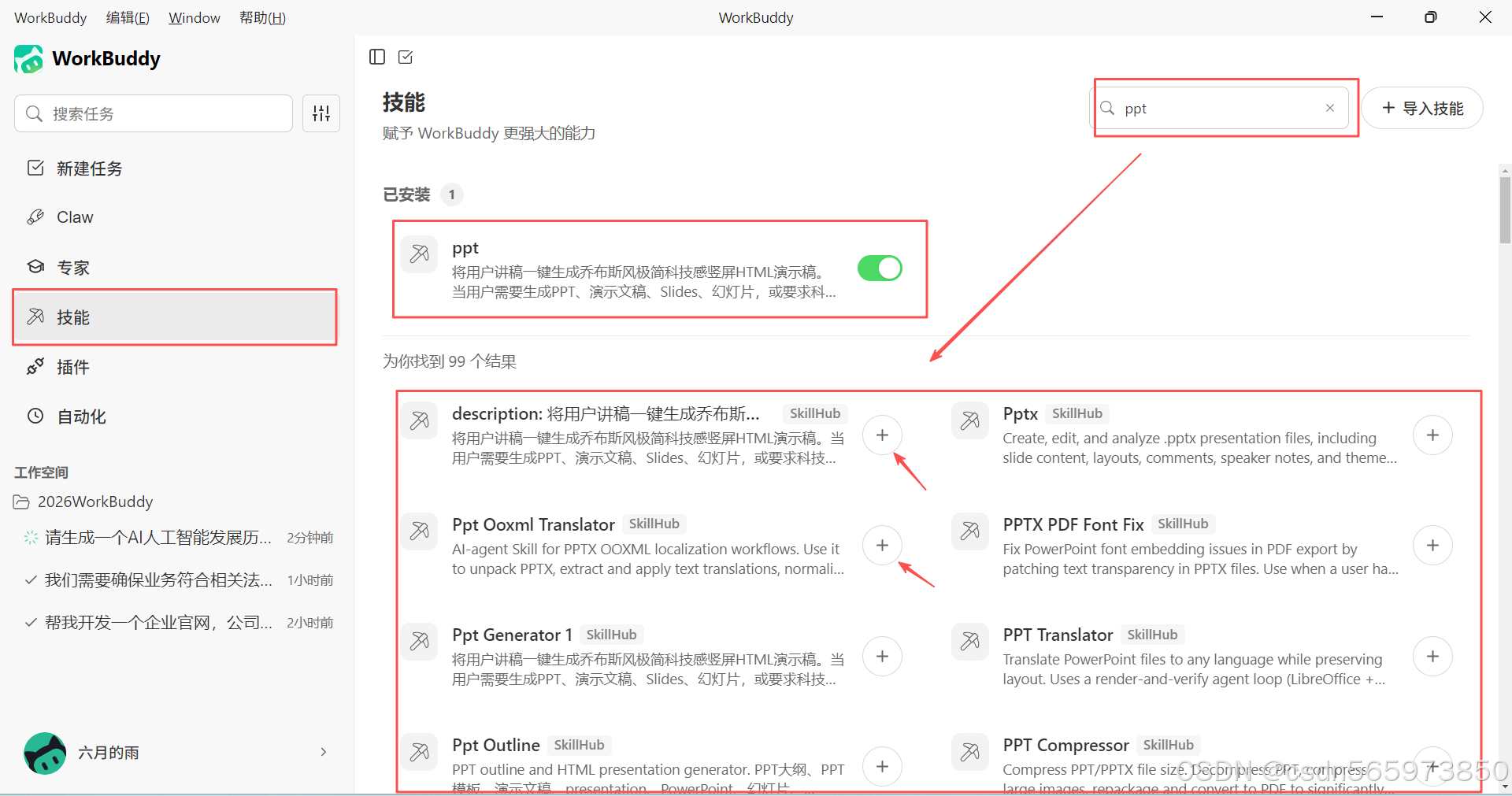Screen dimensions: 1512x796
Task: Click the WorkBuddy logo icon
Action: tap(29, 59)
